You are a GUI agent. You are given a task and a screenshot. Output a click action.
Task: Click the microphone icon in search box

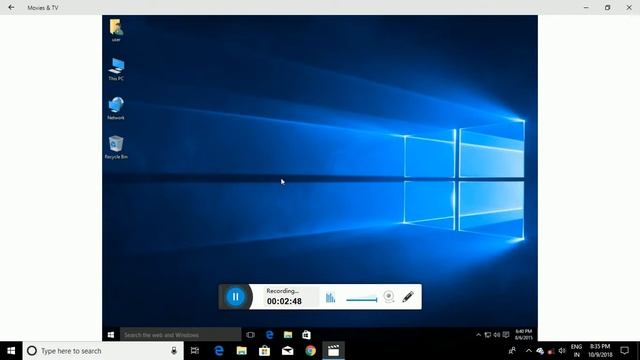point(174,351)
